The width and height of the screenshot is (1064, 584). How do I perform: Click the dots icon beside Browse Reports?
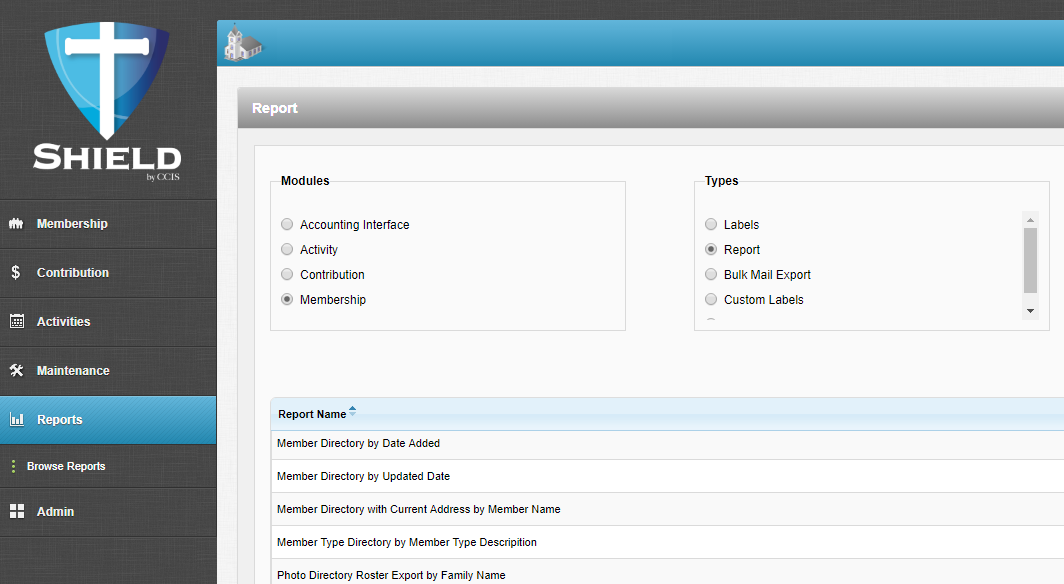[x=13, y=466]
